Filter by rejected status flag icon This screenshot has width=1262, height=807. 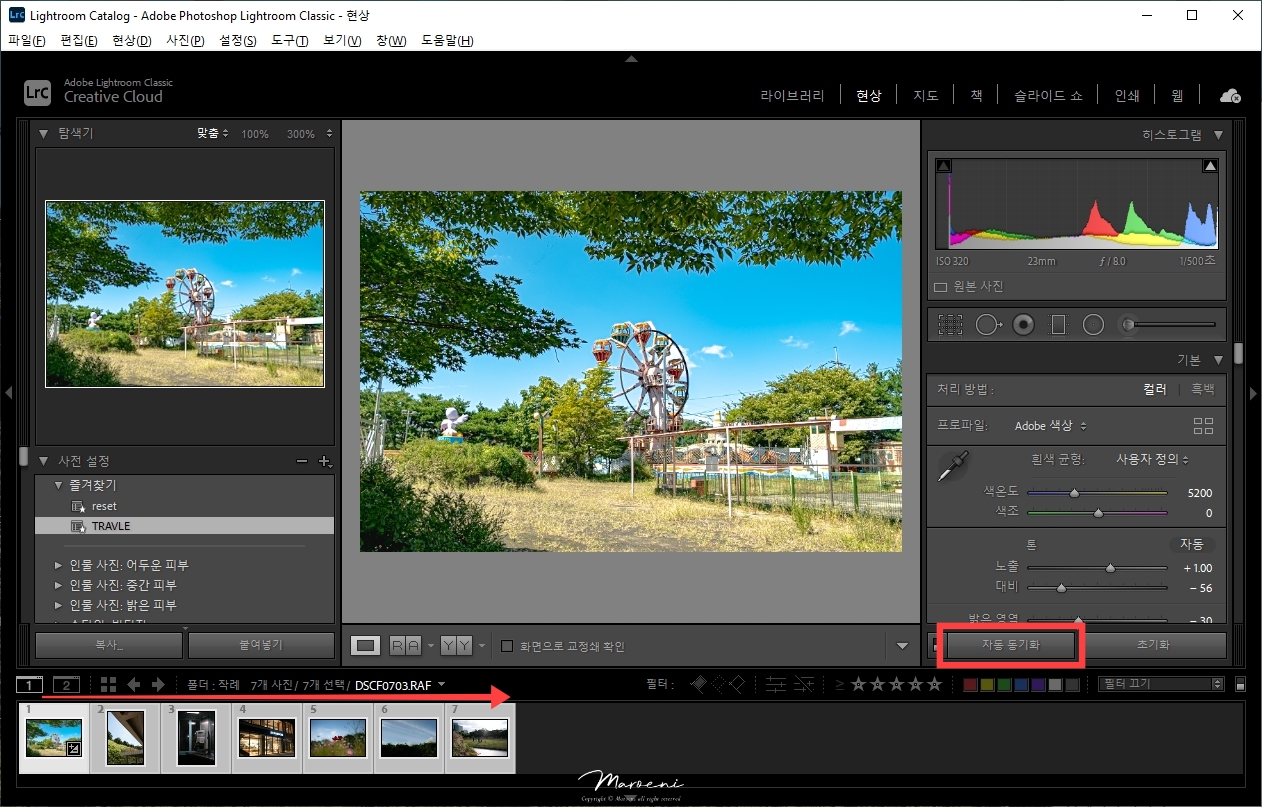pyautogui.click(x=737, y=684)
